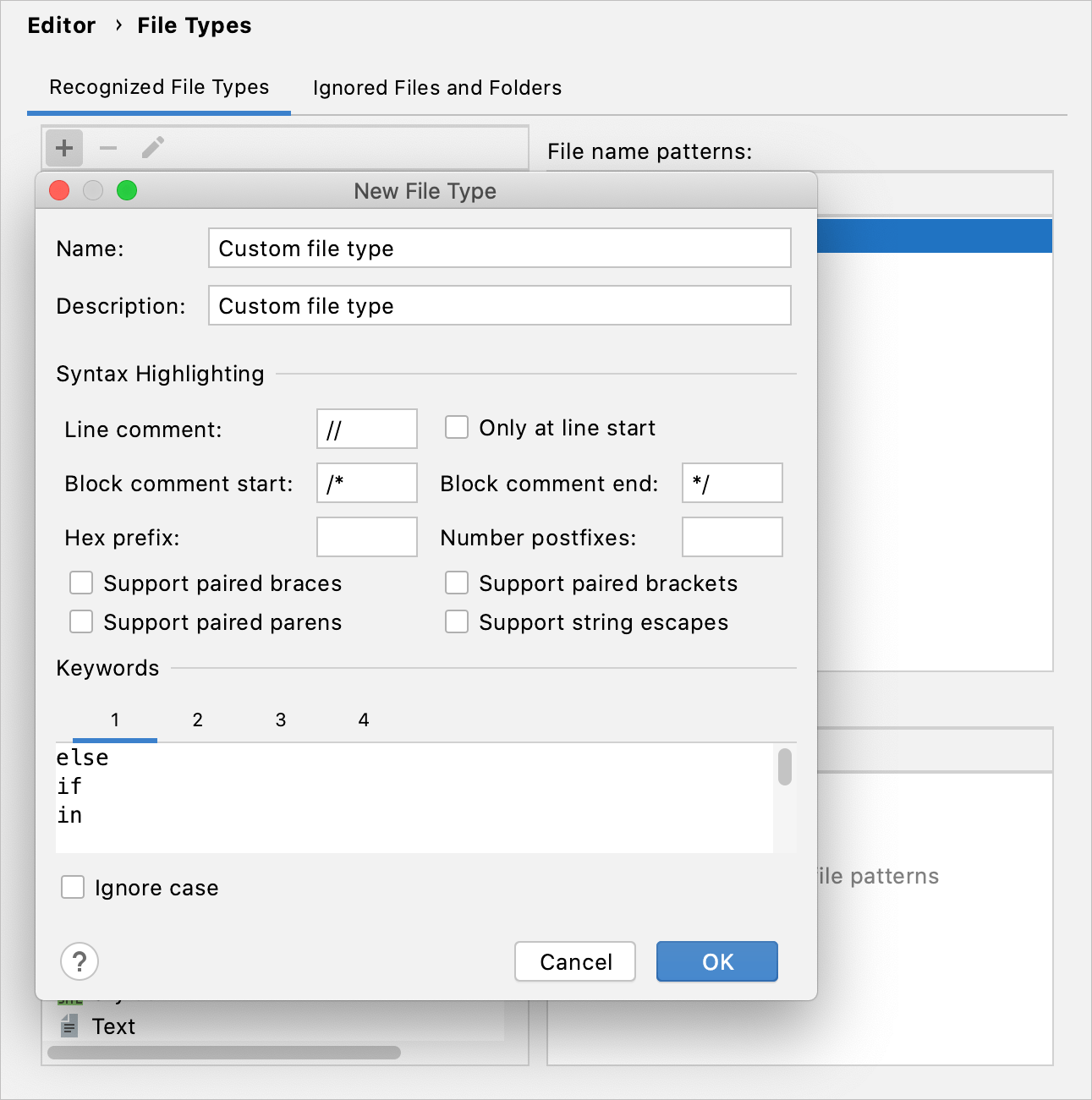Select the Text file type entry
The height and width of the screenshot is (1100, 1092).
[112, 1026]
